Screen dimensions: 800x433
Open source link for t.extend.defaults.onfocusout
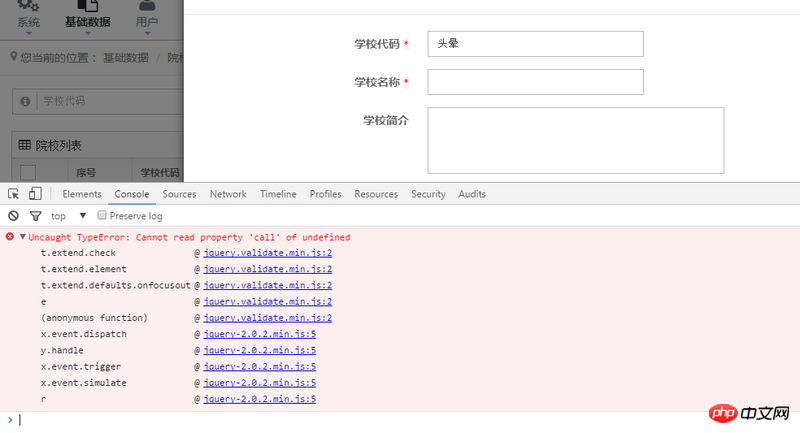(268, 286)
